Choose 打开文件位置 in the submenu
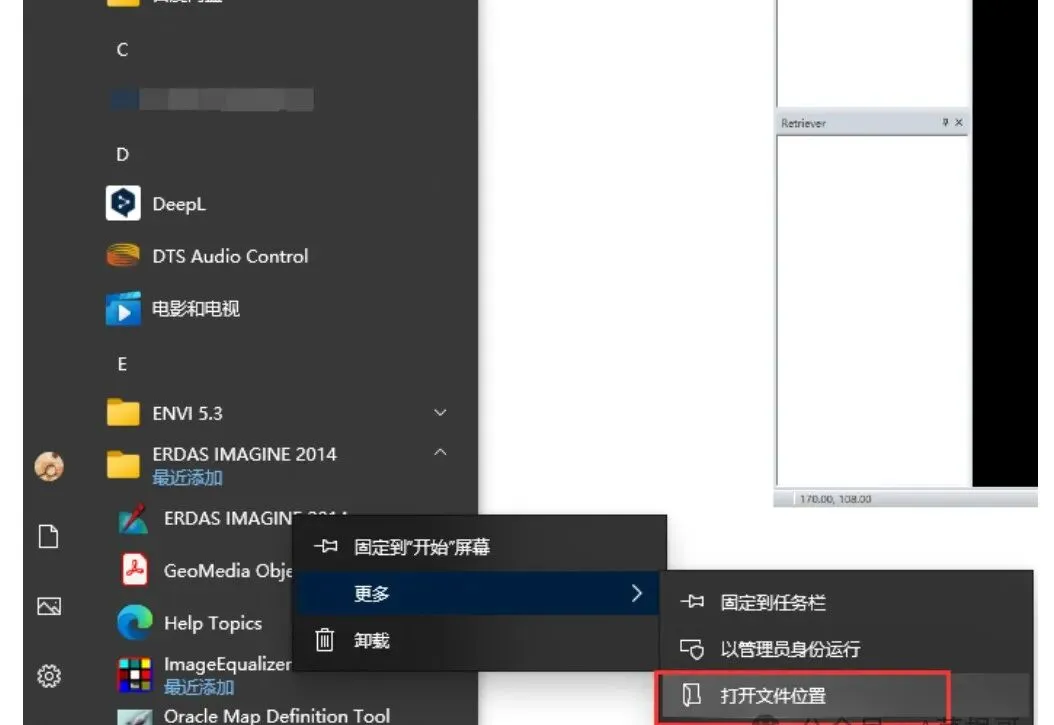The width and height of the screenshot is (1054, 725). [x=846, y=695]
